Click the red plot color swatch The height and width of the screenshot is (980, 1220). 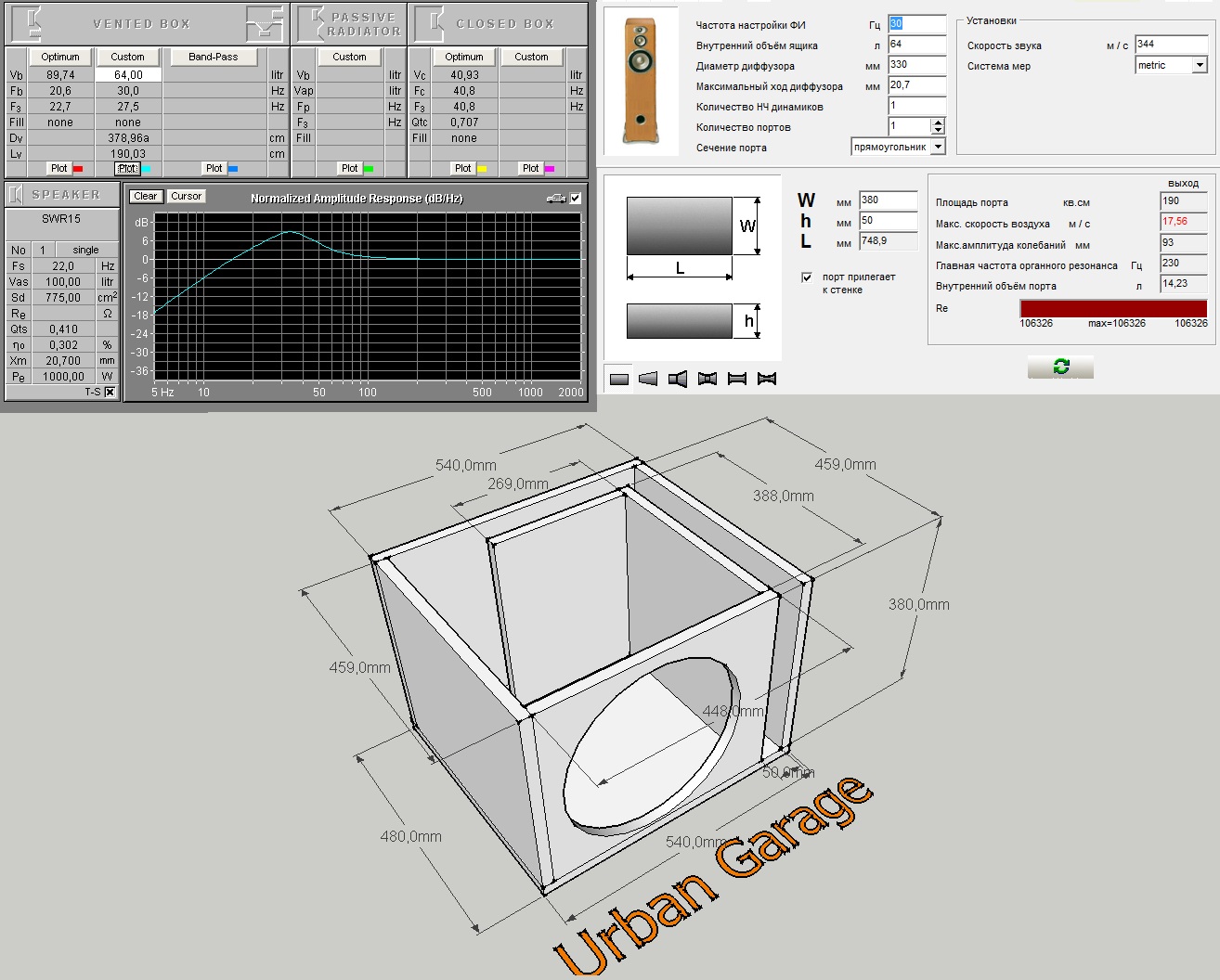78,169
